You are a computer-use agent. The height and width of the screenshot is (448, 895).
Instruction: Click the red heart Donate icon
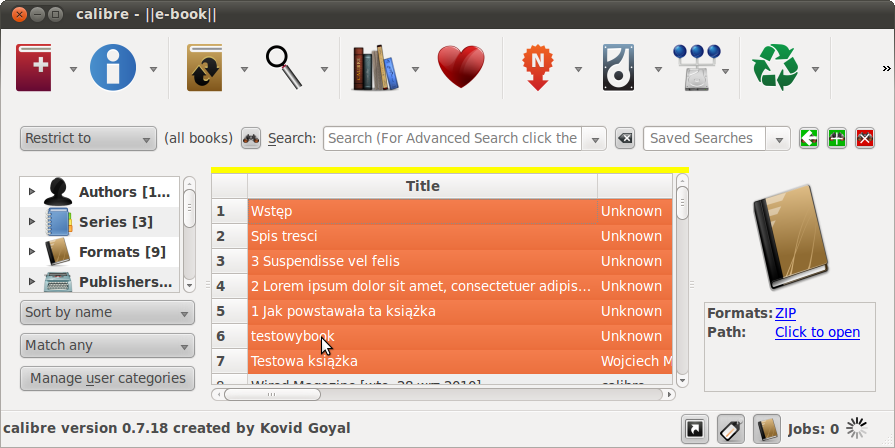tap(461, 68)
